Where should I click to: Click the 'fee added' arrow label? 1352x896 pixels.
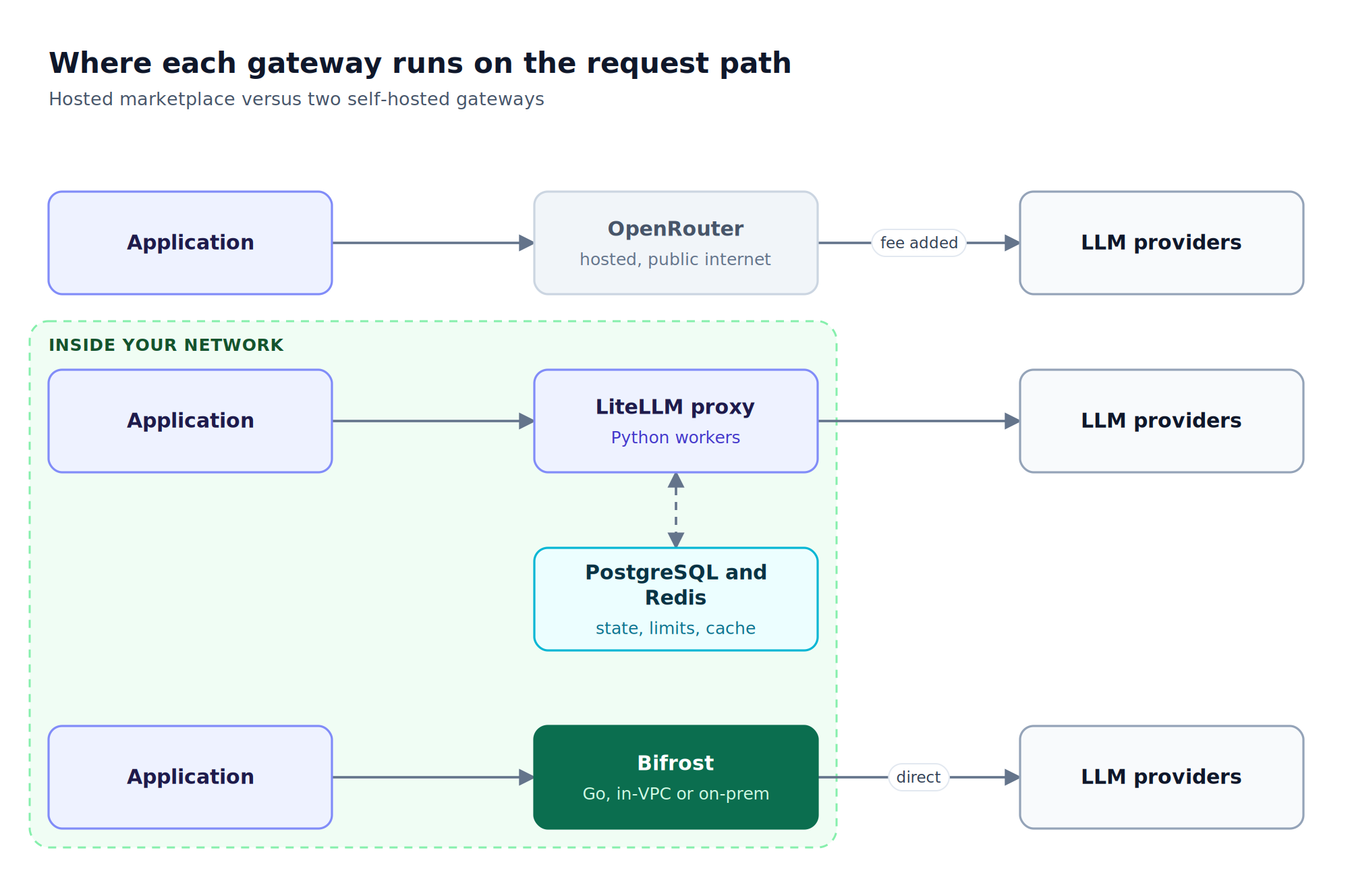click(x=919, y=243)
